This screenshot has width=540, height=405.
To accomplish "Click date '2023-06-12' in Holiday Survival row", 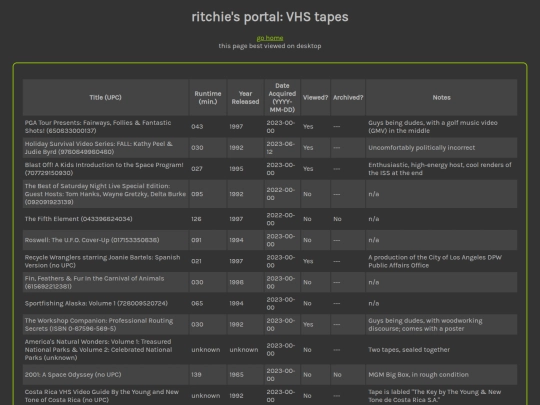I will (281, 148).
